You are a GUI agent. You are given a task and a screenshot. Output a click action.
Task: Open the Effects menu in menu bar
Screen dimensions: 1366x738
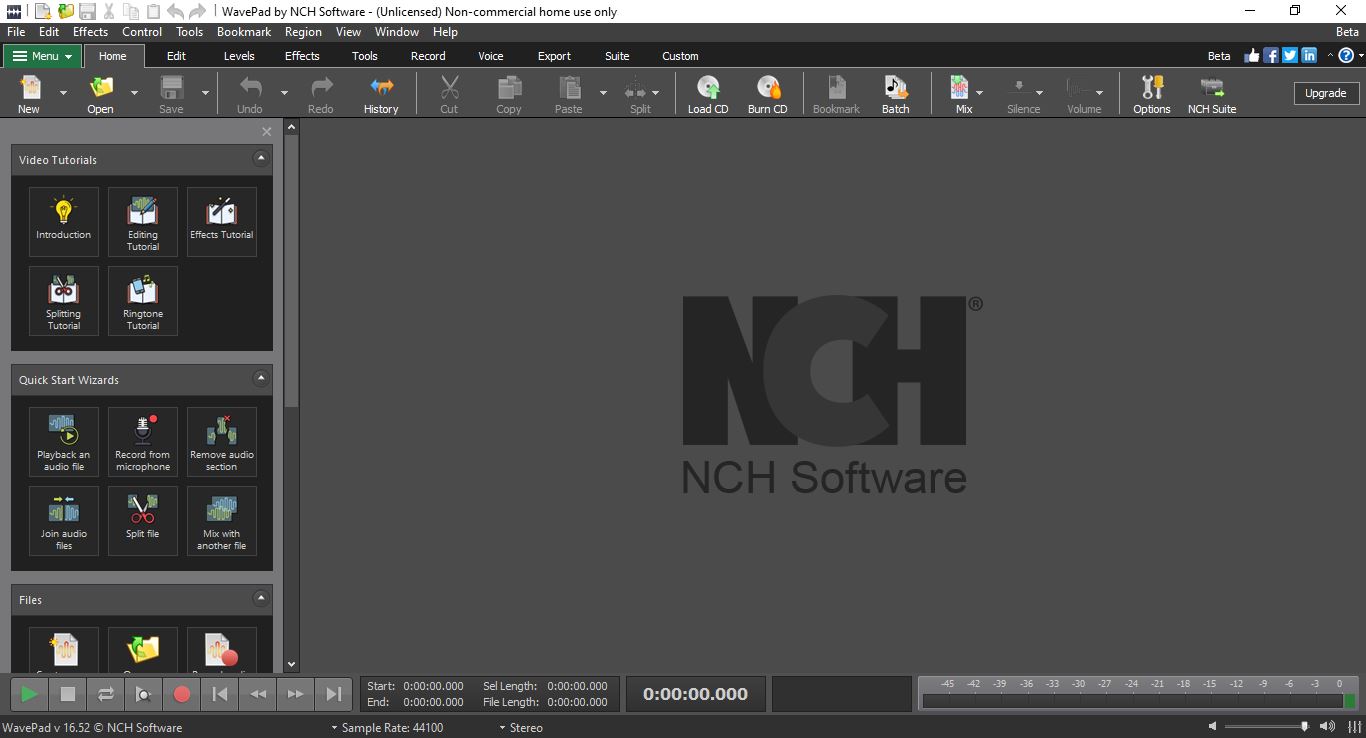pyautogui.click(x=91, y=32)
